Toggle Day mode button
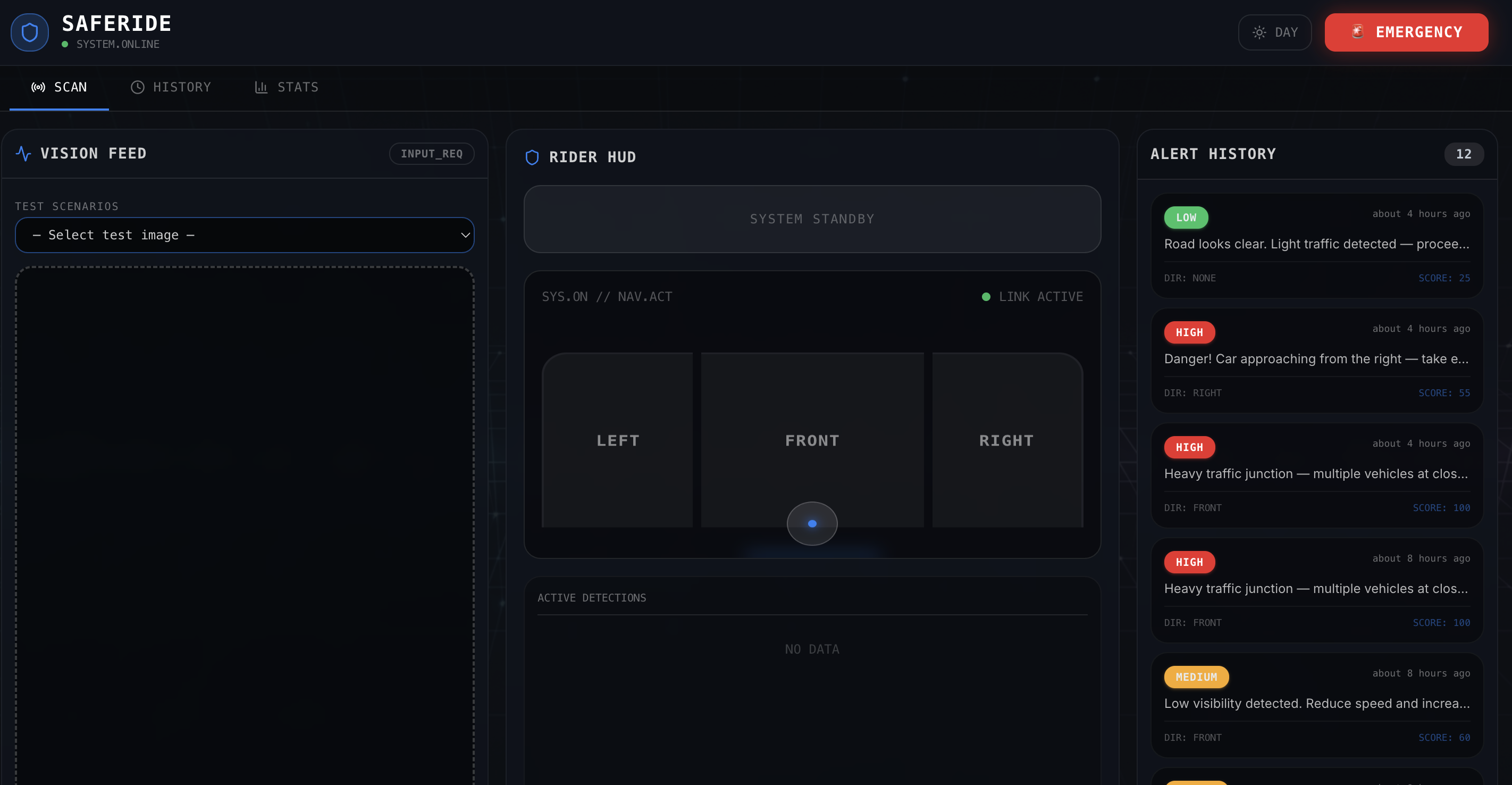Screen dimensions: 1512x785 (x=1274, y=32)
